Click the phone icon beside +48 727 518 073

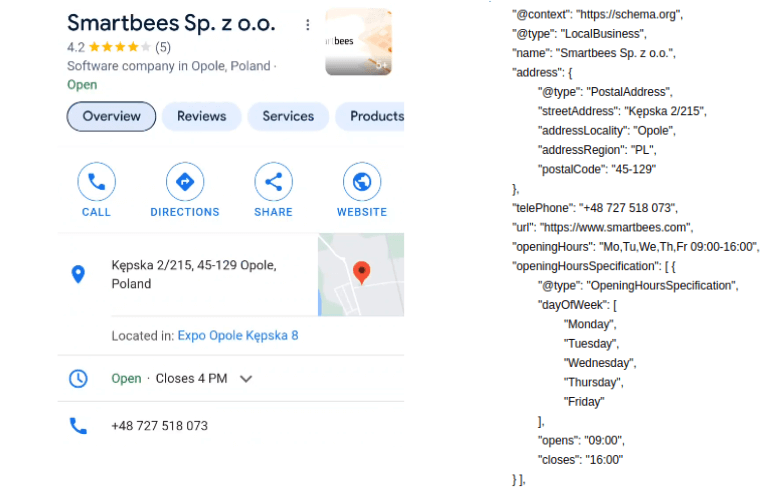[x=78, y=426]
